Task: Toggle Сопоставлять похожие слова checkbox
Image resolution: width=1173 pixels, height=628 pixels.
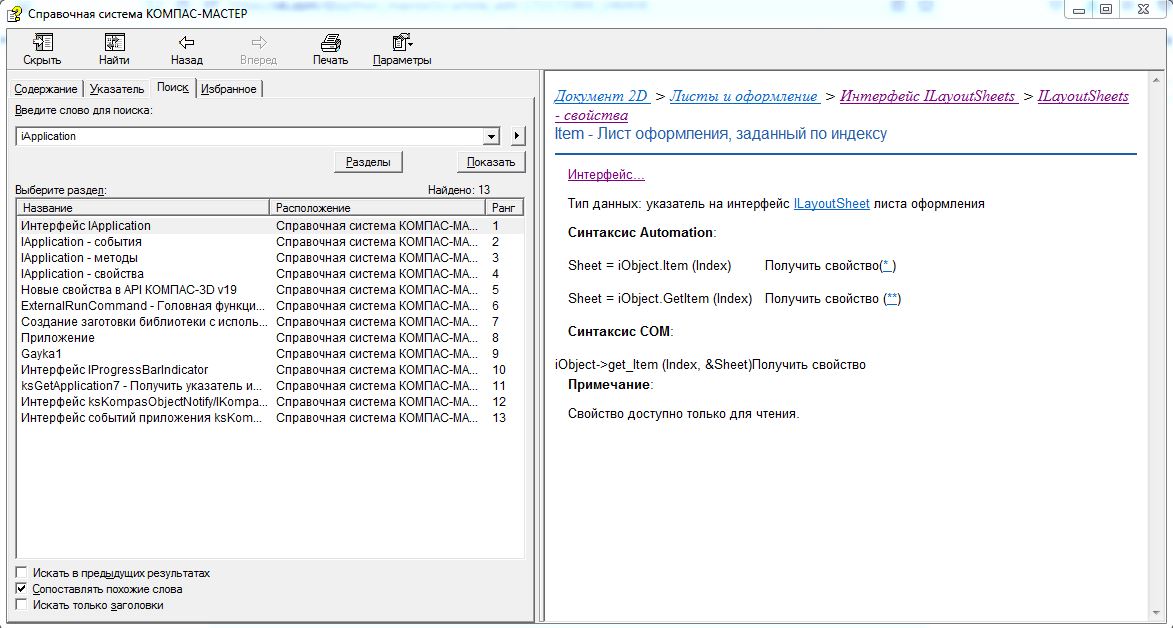Action: point(21,588)
